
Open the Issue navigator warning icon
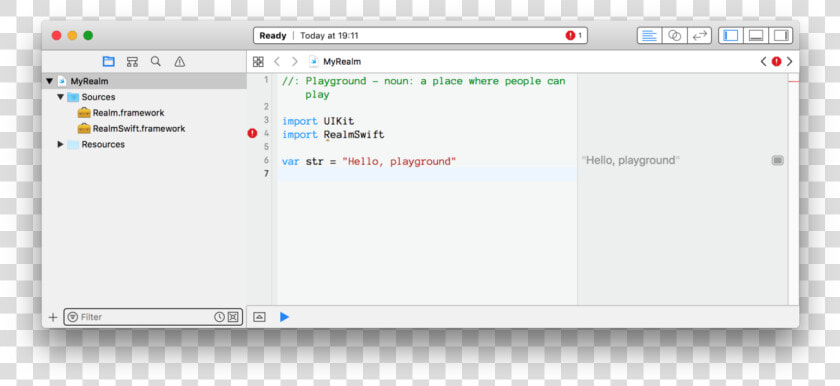[x=179, y=62]
